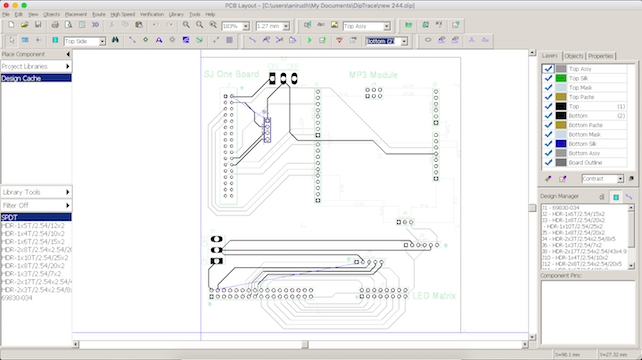Open the File menu

click(6, 14)
